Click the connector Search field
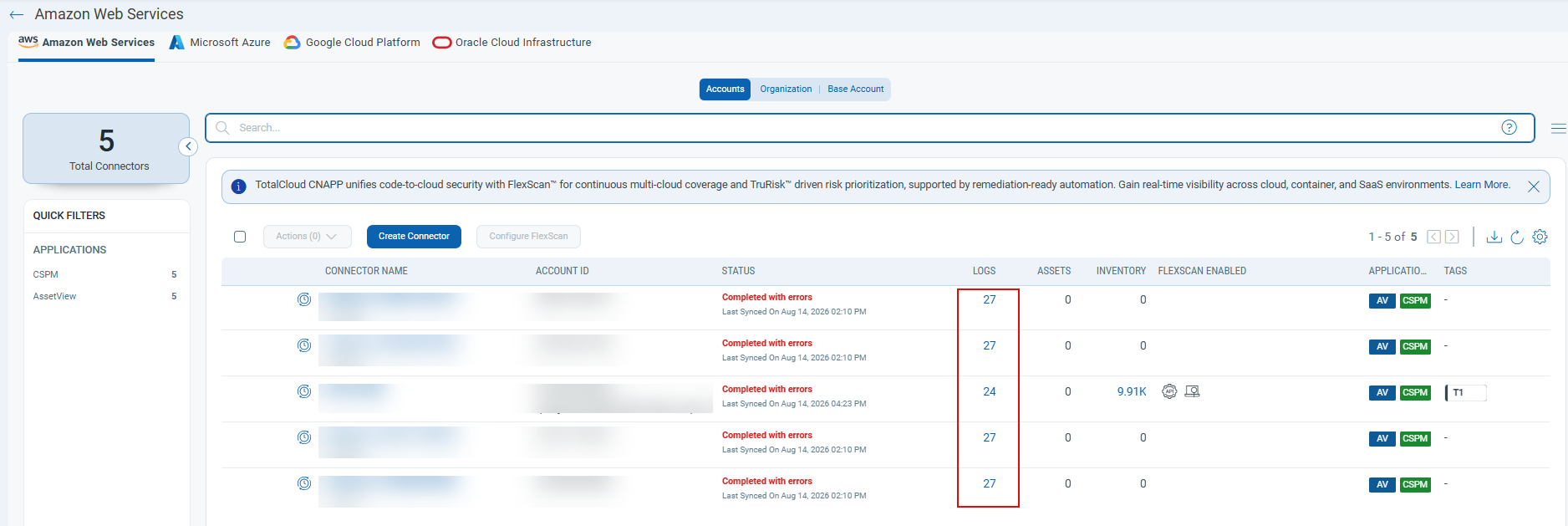 [x=869, y=128]
